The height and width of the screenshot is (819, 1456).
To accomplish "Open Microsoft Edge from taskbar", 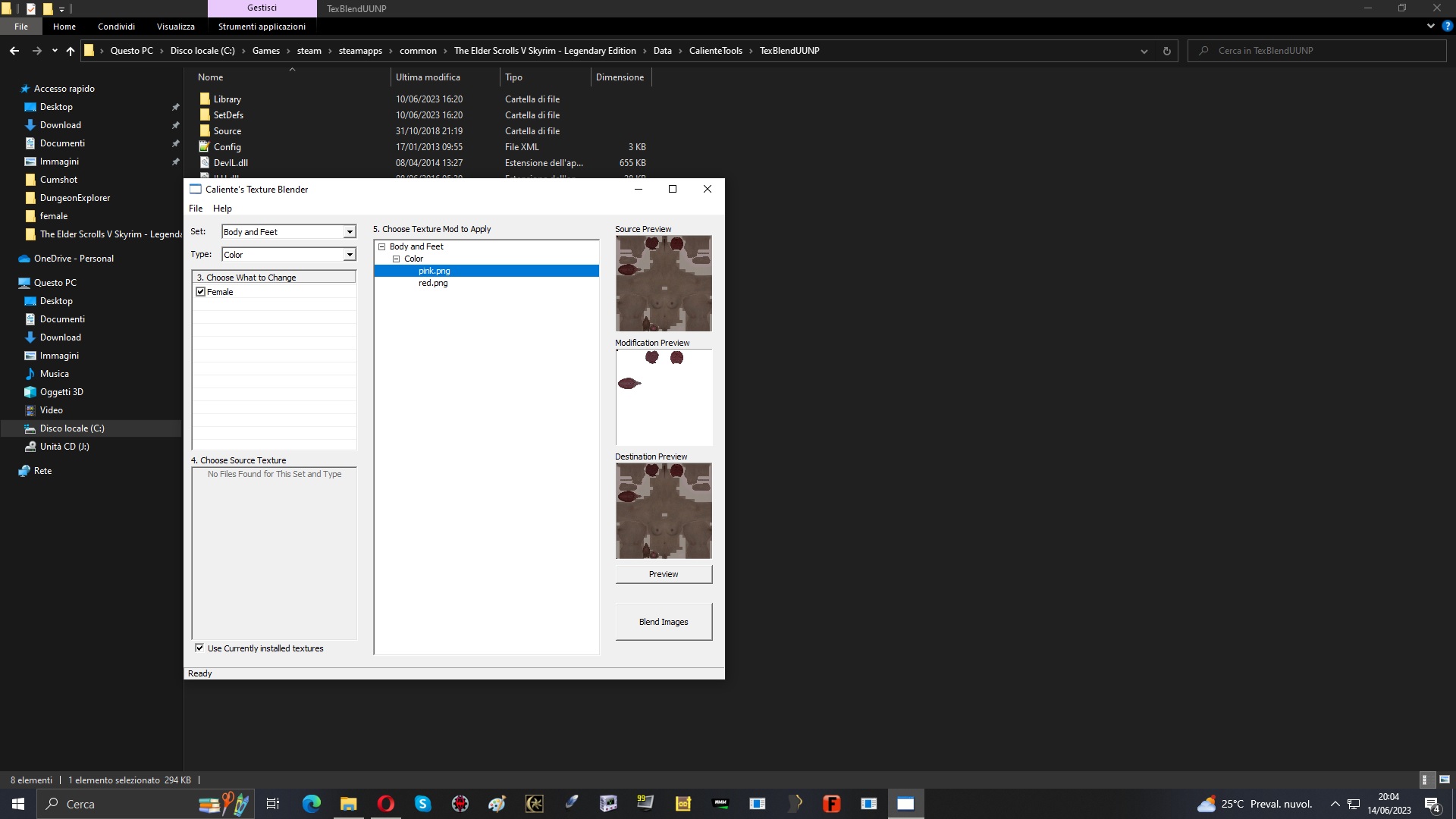I will tap(312, 804).
